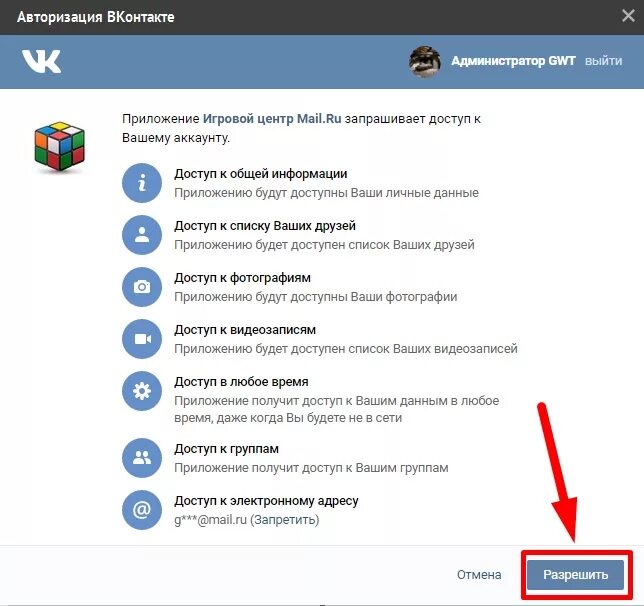Click the 'Доступ к электронному адресу' heading
This screenshot has height=606, width=644.
[266, 501]
